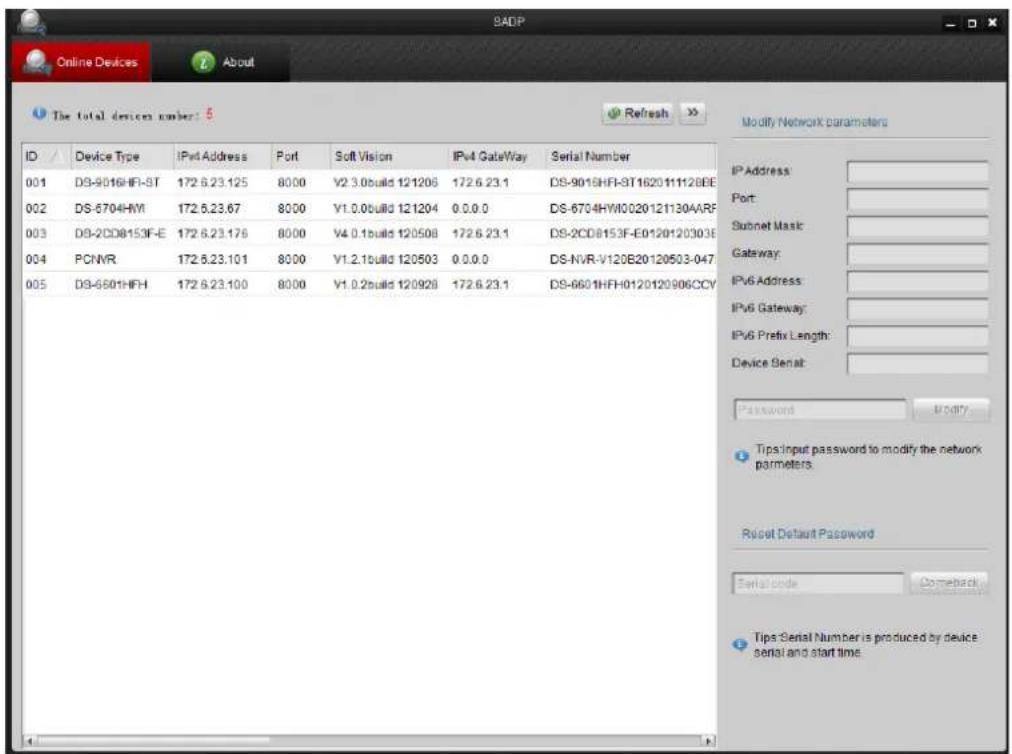
Task: Click serial DS-NVR-V120B20120503 cell
Action: (632, 260)
